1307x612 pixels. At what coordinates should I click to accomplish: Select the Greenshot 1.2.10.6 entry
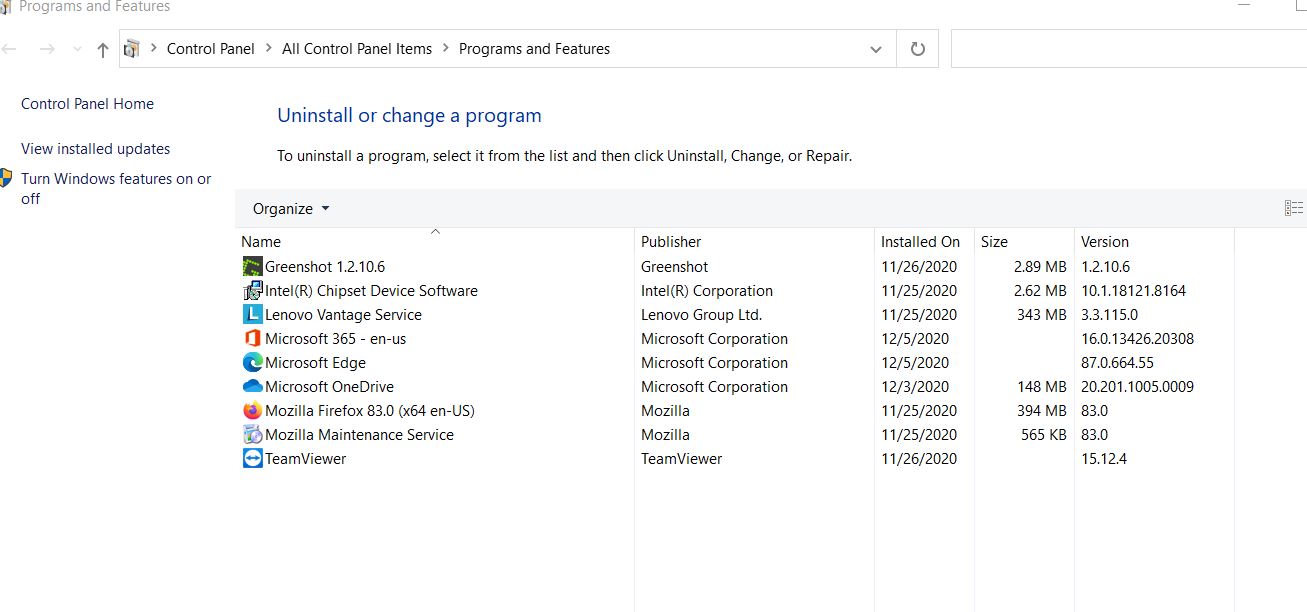click(x=325, y=267)
